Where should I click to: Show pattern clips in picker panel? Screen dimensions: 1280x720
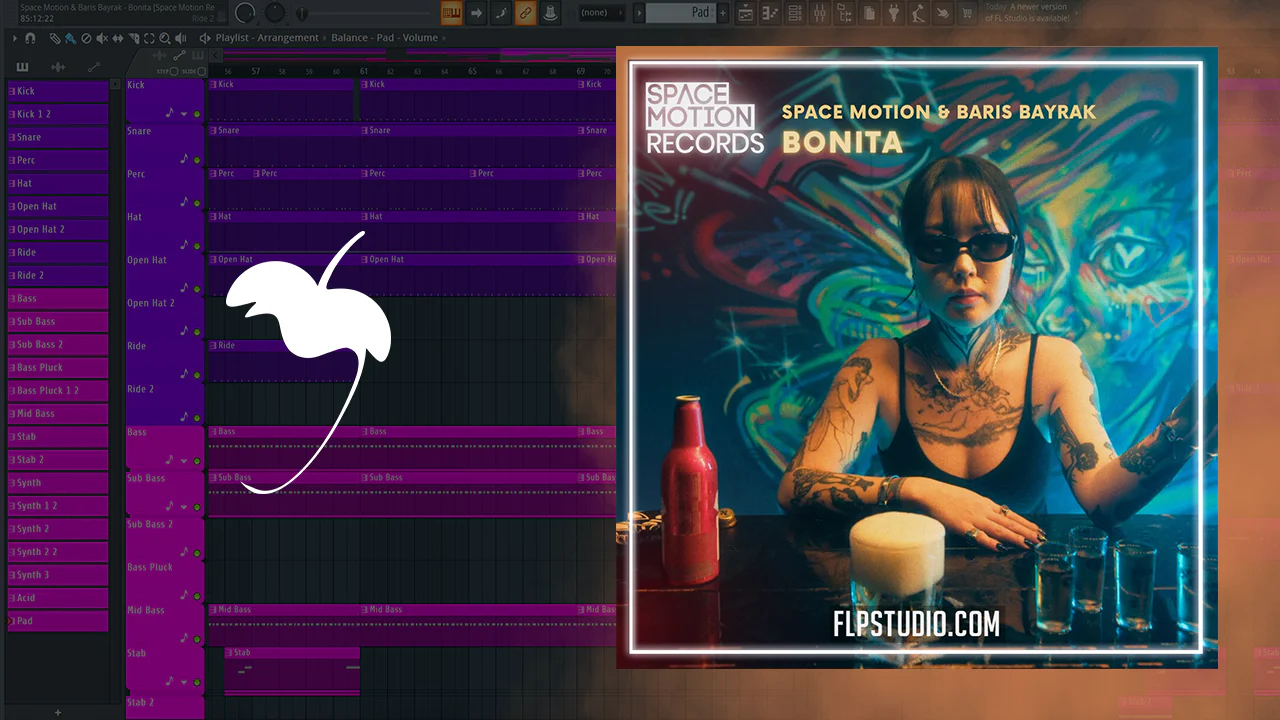[22, 67]
